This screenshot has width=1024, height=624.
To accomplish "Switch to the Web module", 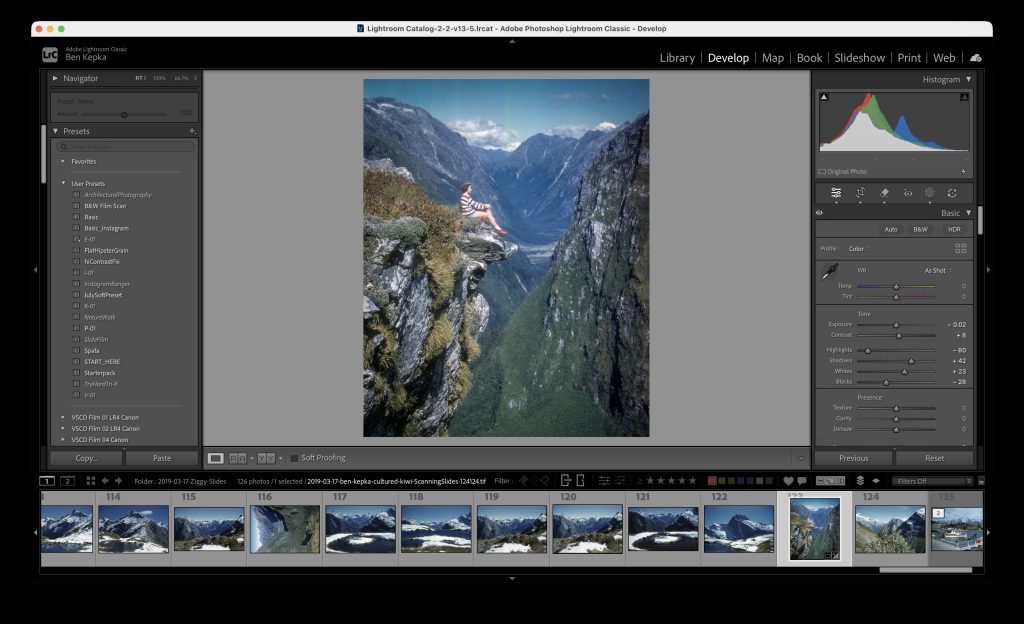I will pyautogui.click(x=944, y=57).
